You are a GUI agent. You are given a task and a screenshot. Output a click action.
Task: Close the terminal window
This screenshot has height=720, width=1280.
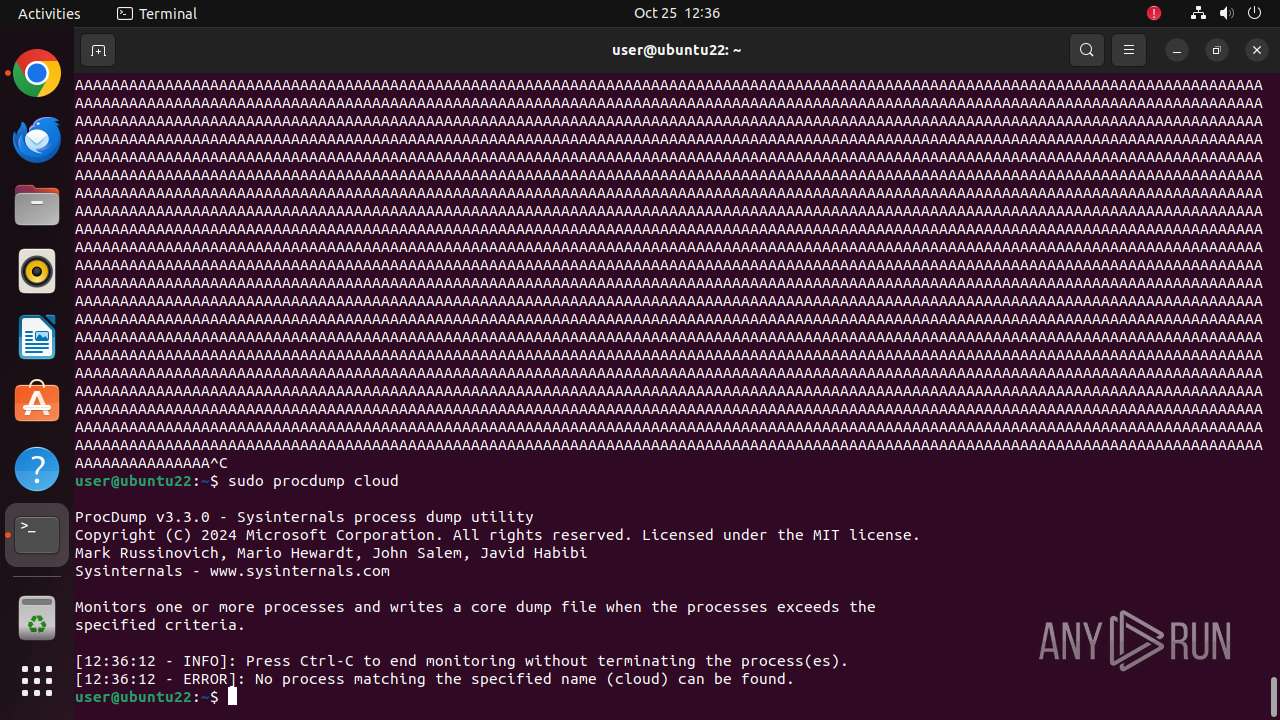click(x=1257, y=50)
